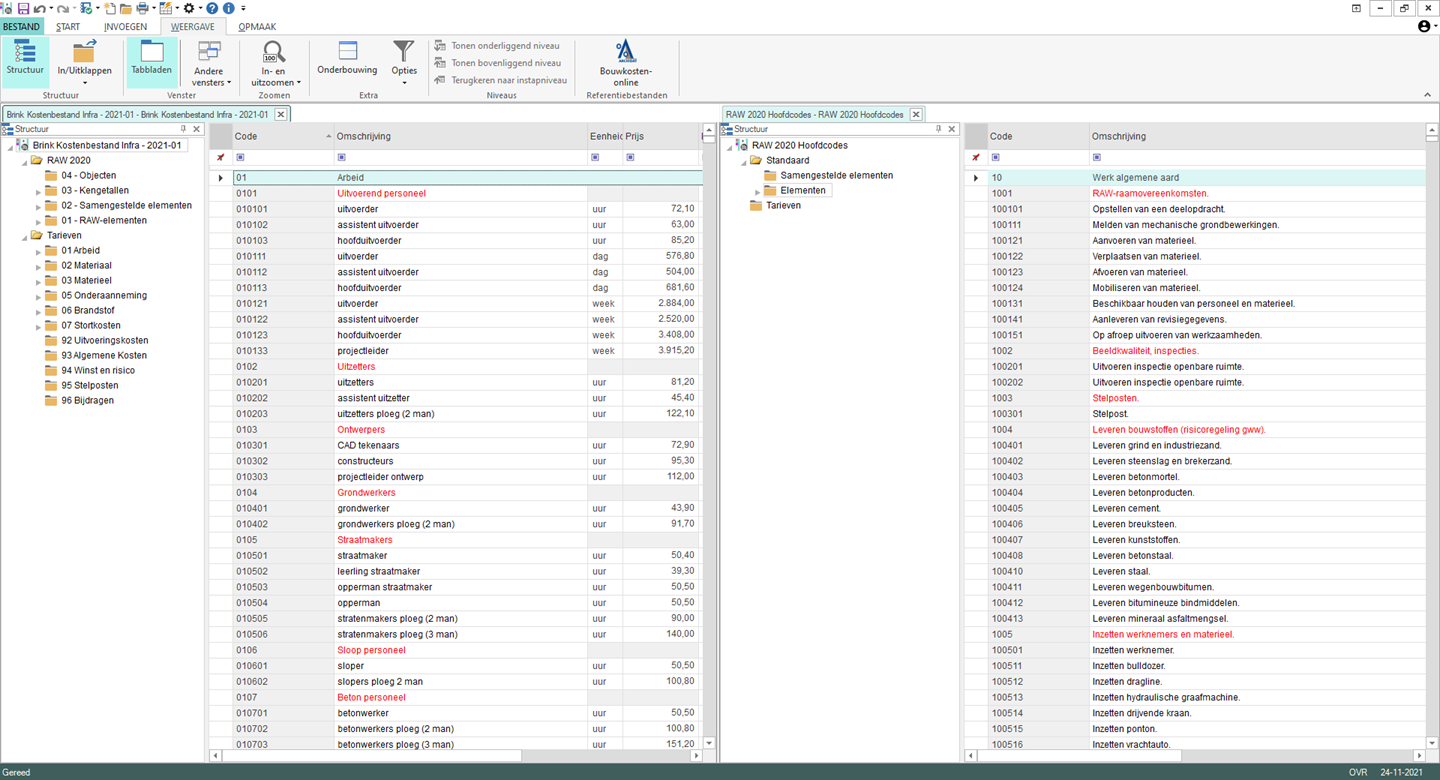The height and width of the screenshot is (780, 1440).
Task: Click the Undo arrow icon
Action: [x=38, y=8]
